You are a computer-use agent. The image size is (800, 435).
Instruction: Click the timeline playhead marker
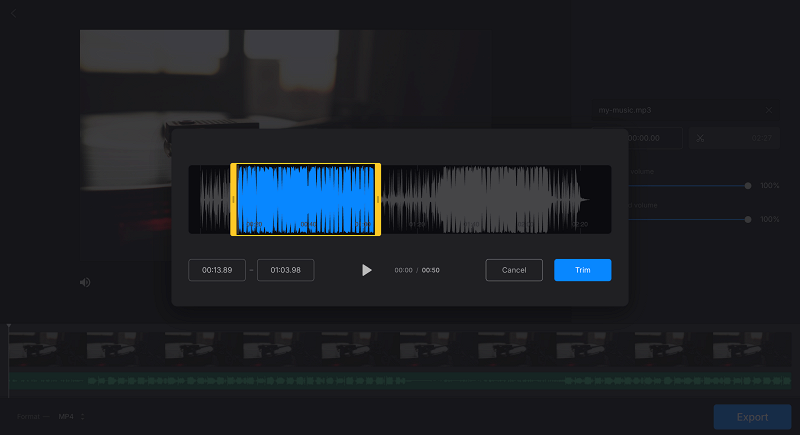[9, 326]
